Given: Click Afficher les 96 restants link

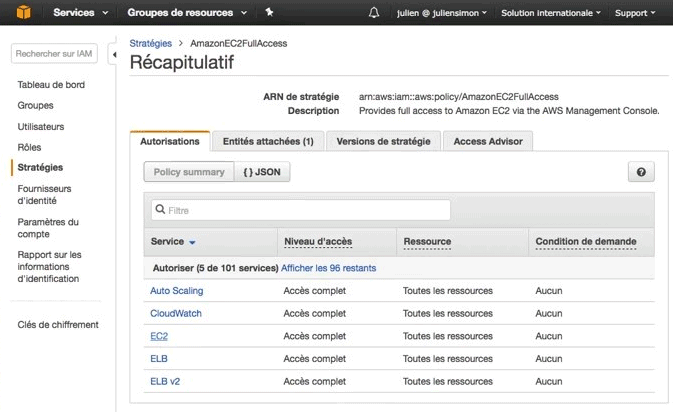Looking at the screenshot, I should tap(328, 268).
